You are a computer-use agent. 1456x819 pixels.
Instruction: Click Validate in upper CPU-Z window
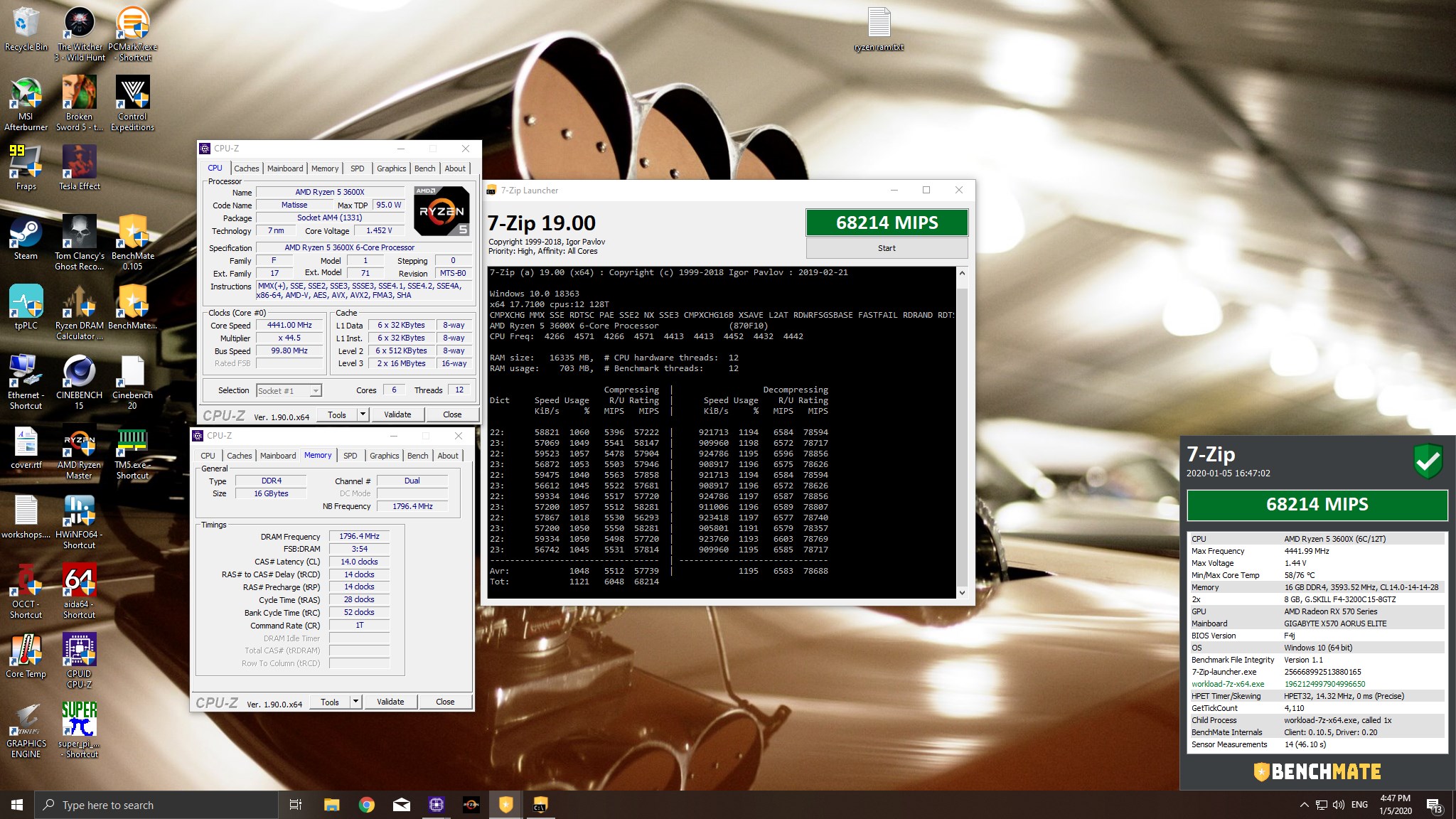coord(397,414)
